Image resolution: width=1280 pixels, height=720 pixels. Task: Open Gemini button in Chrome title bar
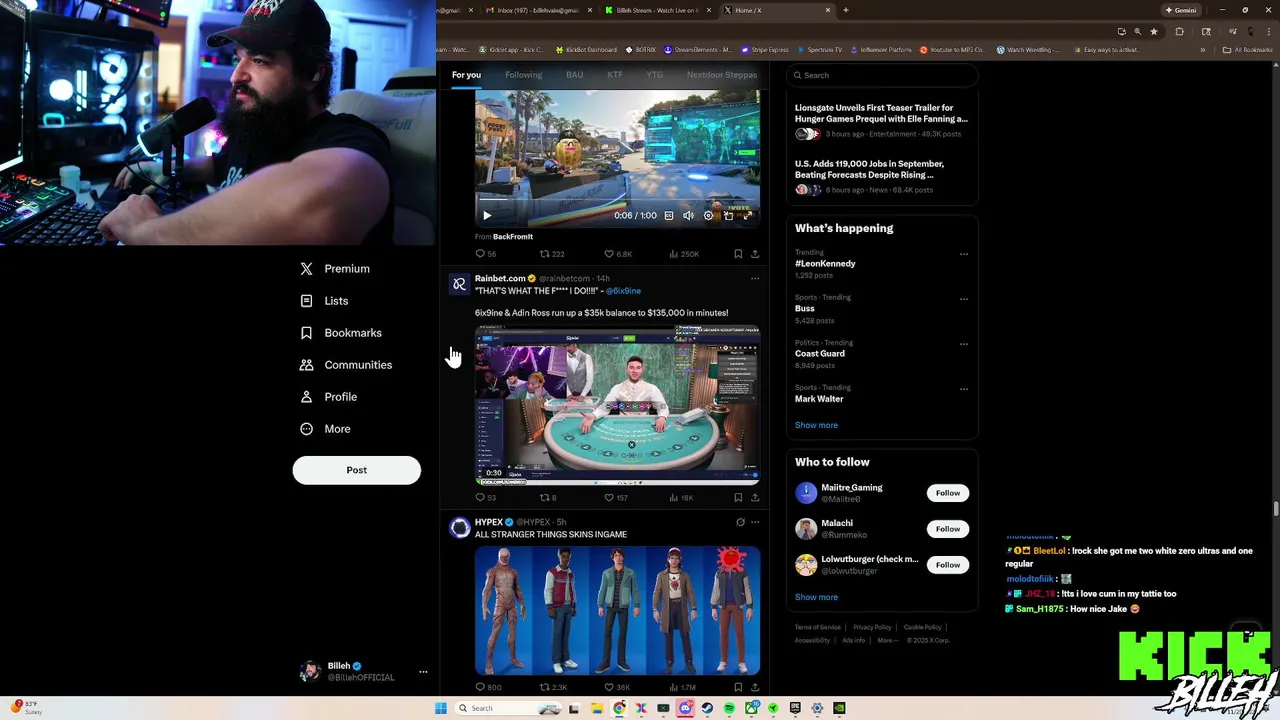click(1183, 10)
